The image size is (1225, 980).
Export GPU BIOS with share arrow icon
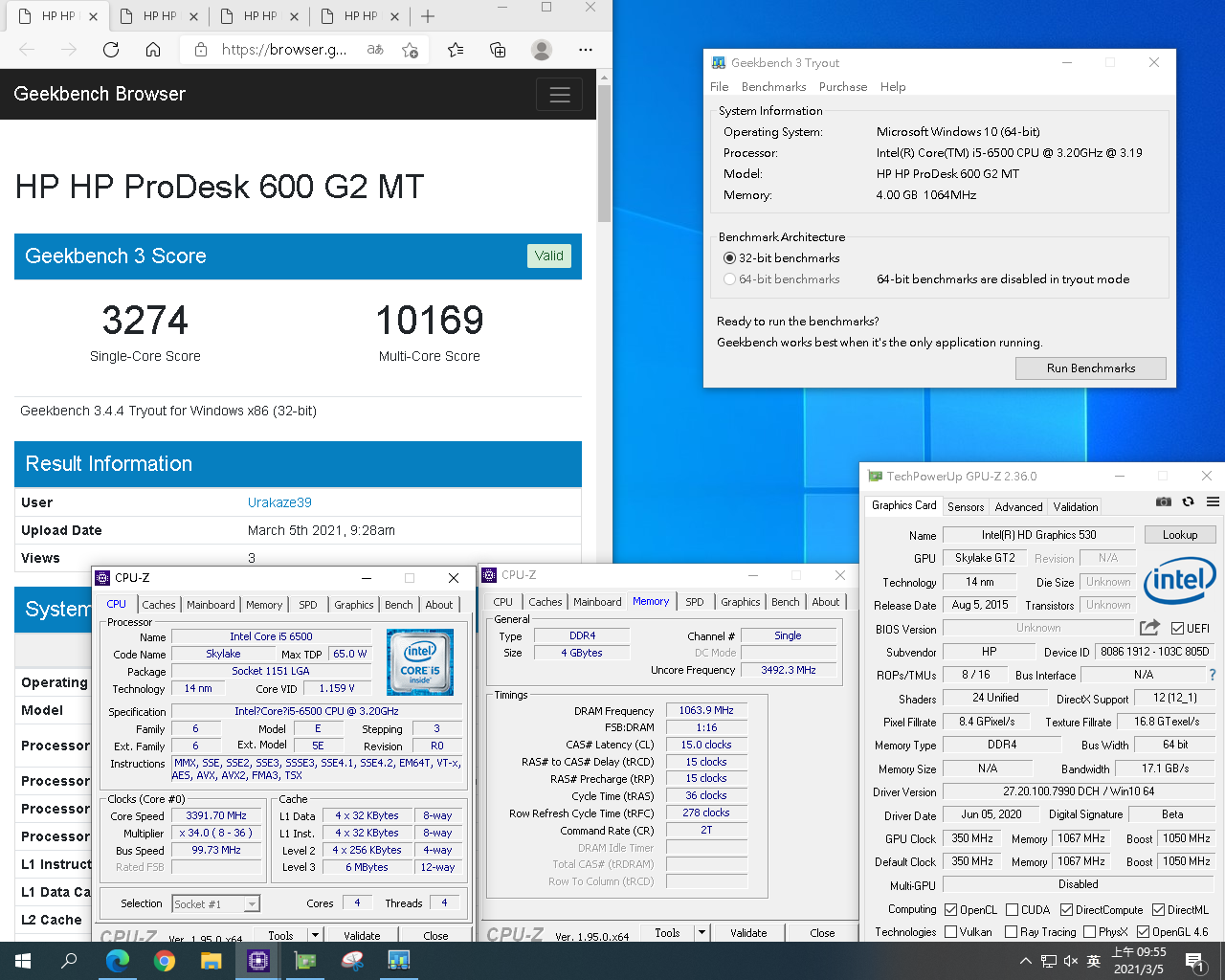pyautogui.click(x=1149, y=628)
